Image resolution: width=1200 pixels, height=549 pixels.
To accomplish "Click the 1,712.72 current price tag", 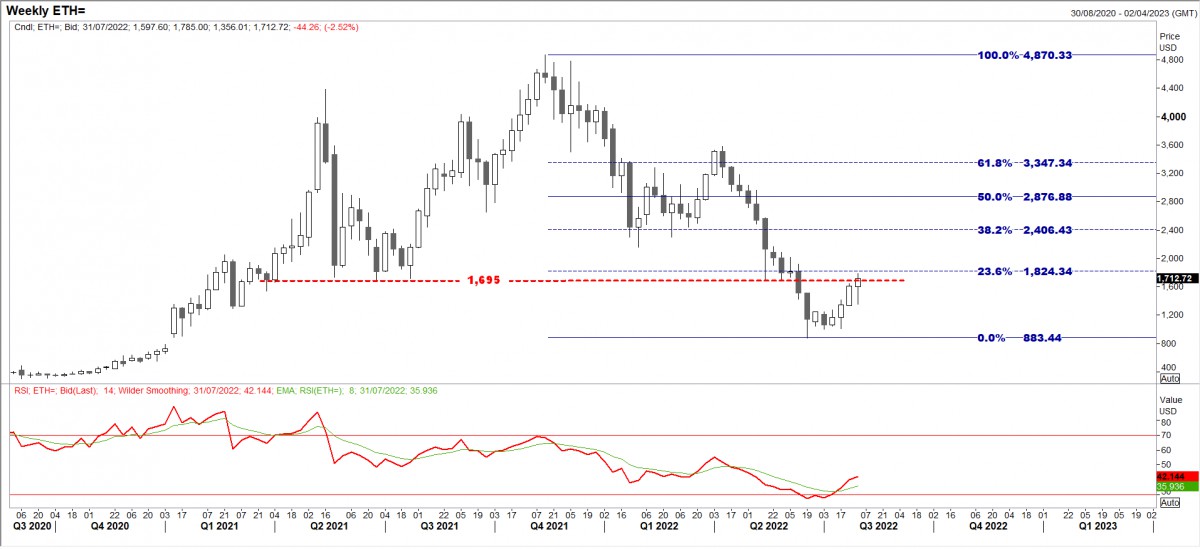I will point(1176,278).
